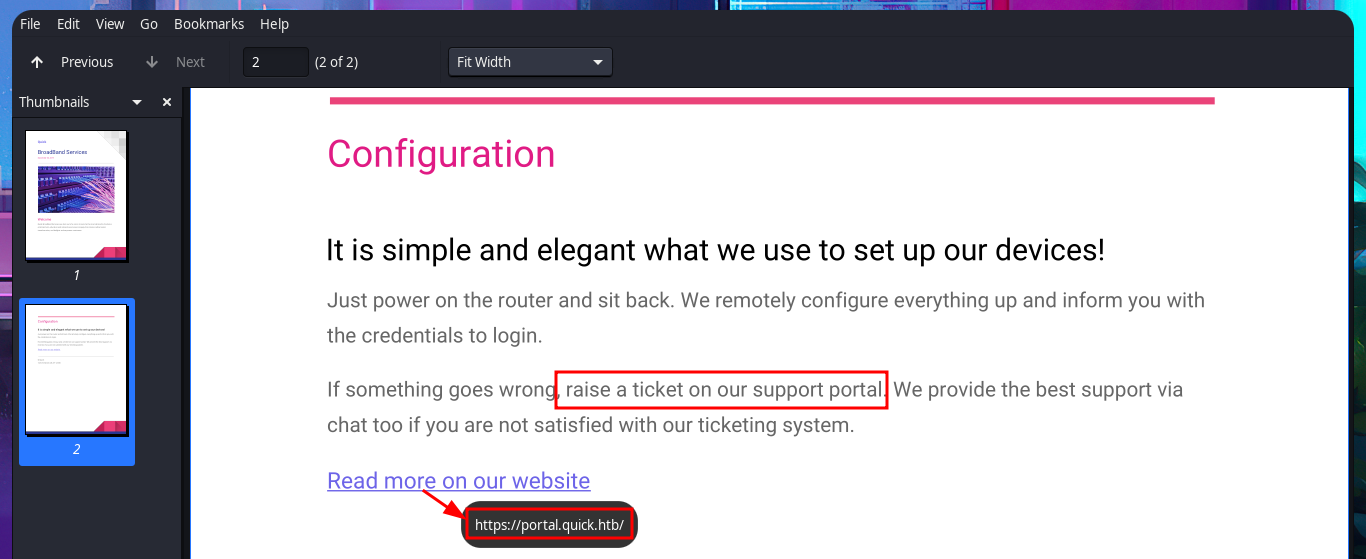Open the View menu
1366x559 pixels.
110,24
